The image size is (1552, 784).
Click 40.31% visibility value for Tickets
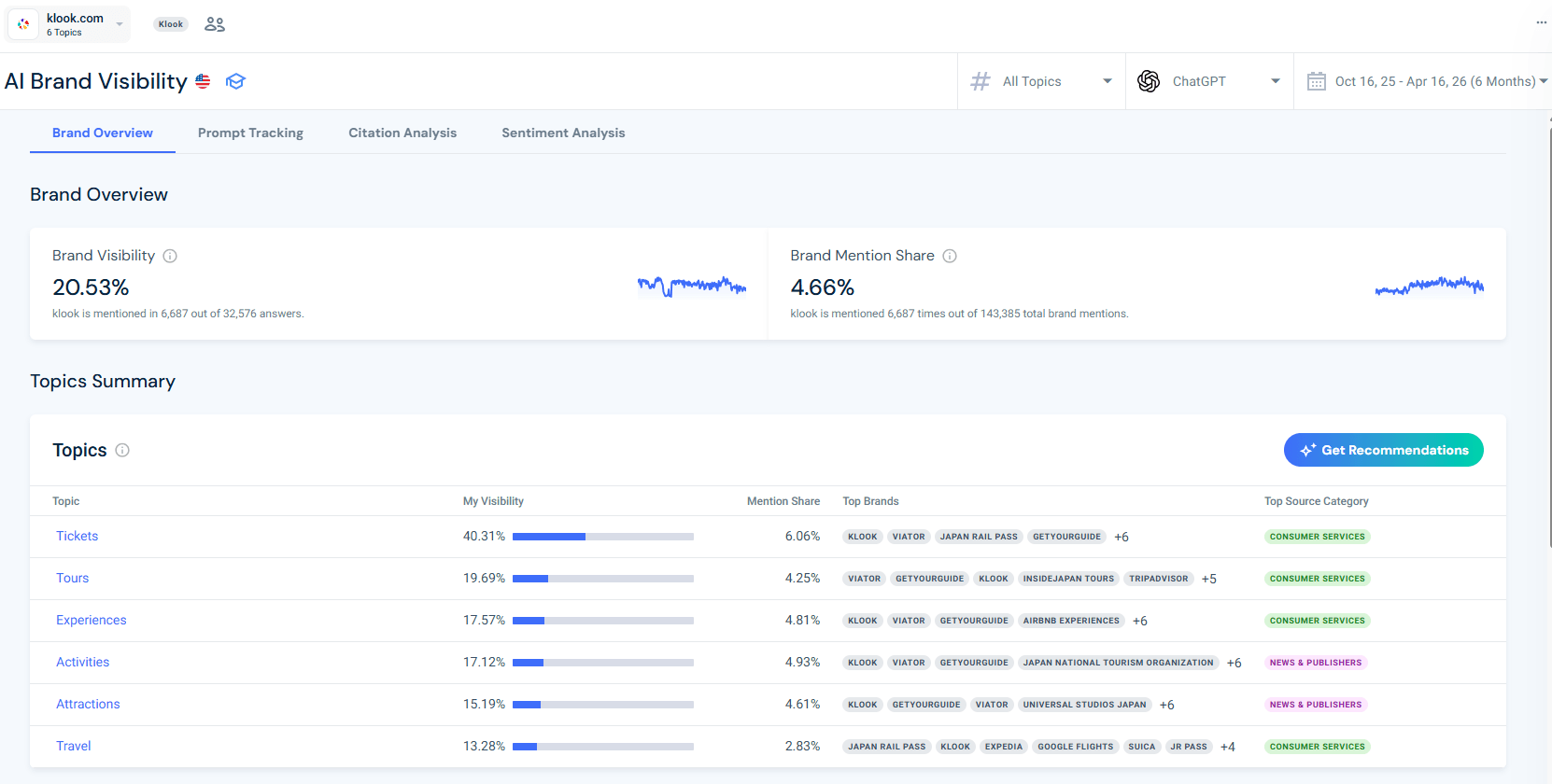click(484, 536)
